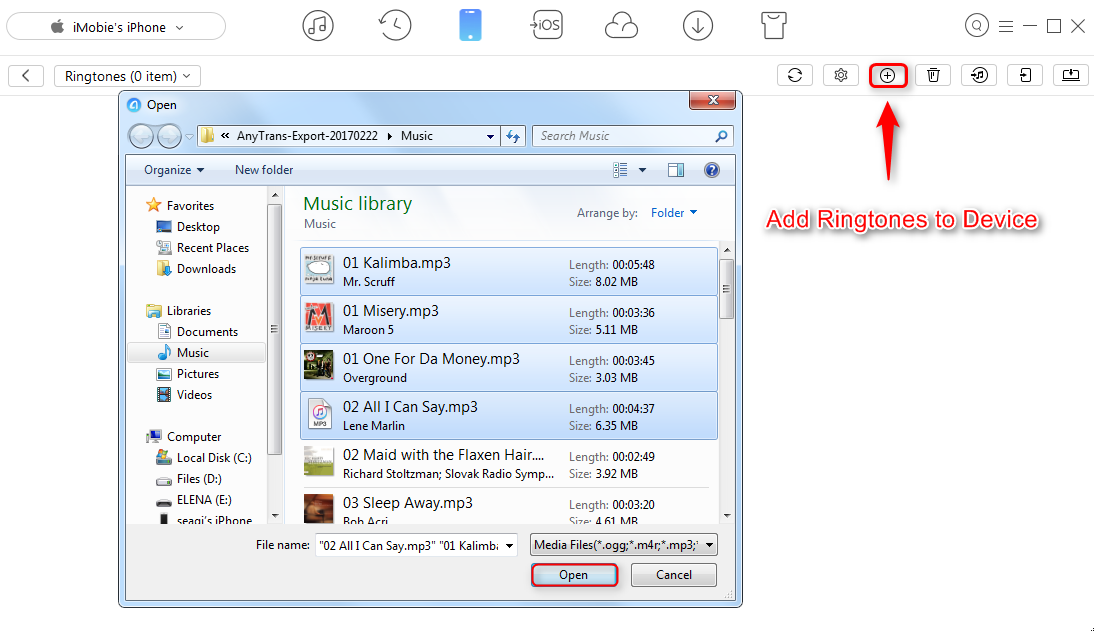Viewport: 1094px width, 631px height.
Task: Expand the Ringtones (0 item) dropdown
Action: pos(127,75)
